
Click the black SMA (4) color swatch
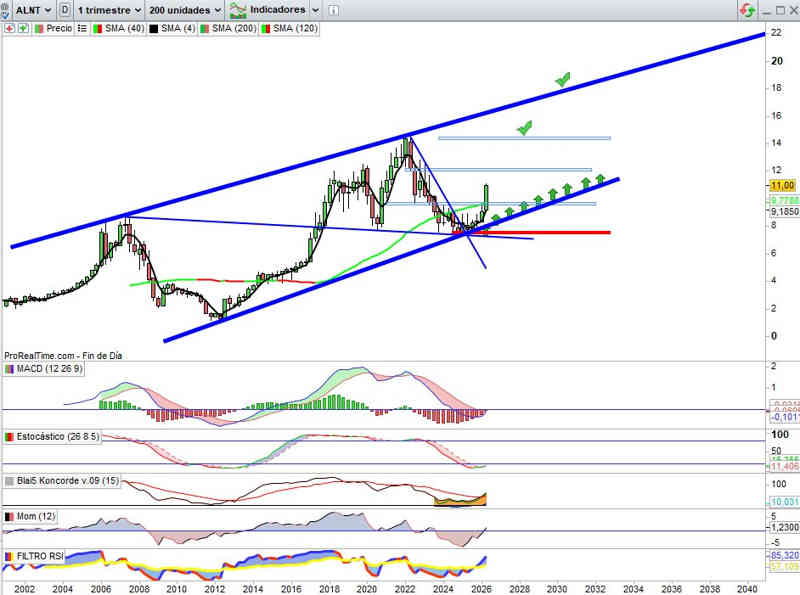(x=153, y=29)
